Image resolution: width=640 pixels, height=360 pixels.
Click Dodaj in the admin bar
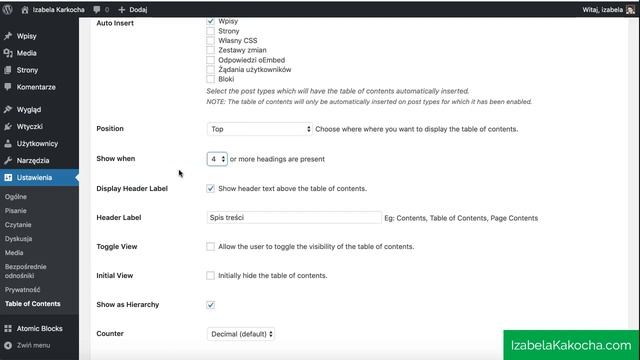138,10
